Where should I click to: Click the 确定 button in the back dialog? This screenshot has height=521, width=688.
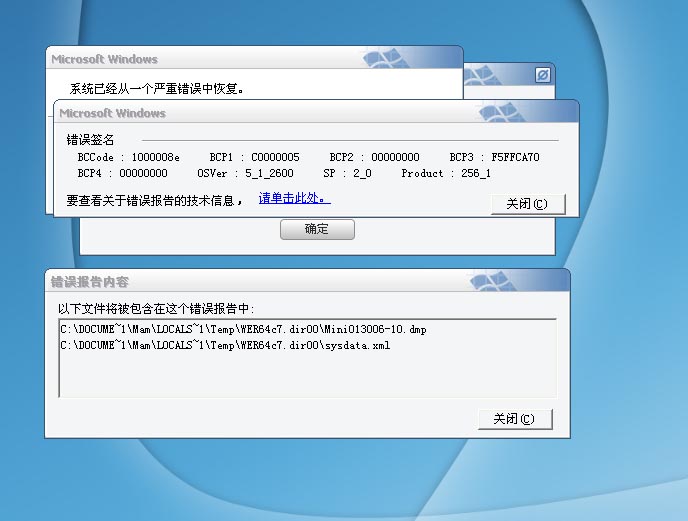pos(317,229)
